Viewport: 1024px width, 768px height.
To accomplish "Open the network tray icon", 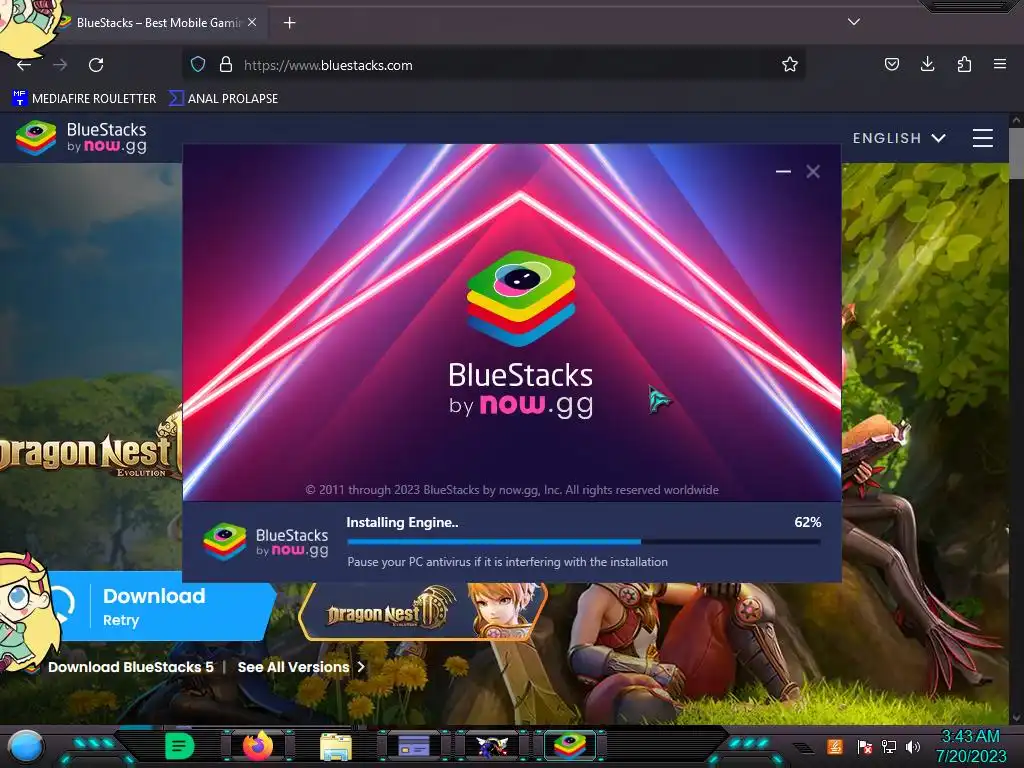I will click(x=888, y=746).
